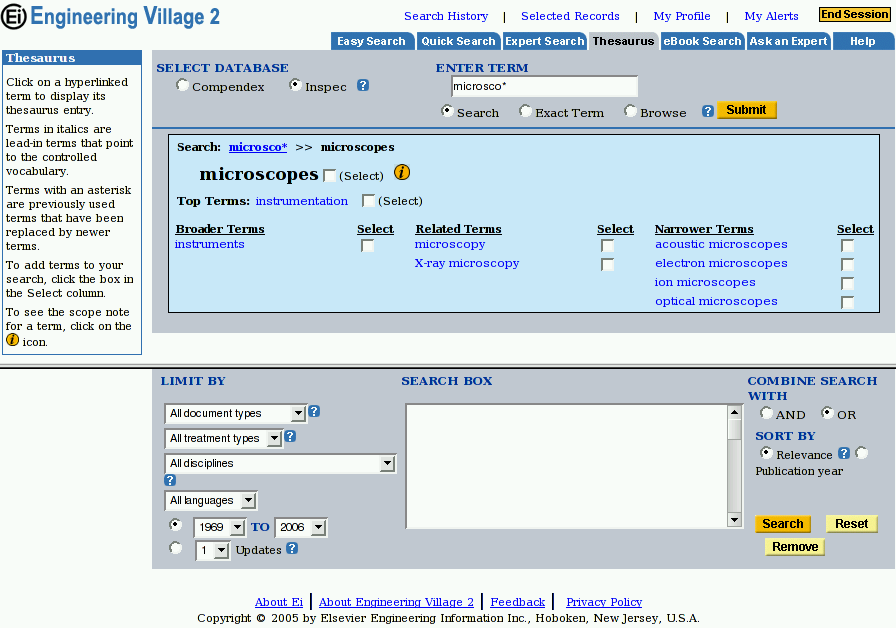Open help icon beside Inspec database option
The height and width of the screenshot is (628, 896).
click(363, 85)
